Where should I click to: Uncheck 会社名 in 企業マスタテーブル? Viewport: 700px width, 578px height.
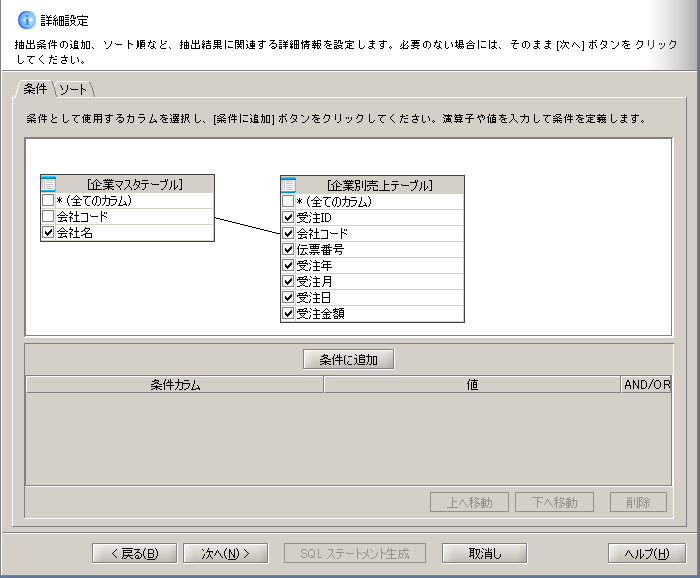[x=48, y=232]
